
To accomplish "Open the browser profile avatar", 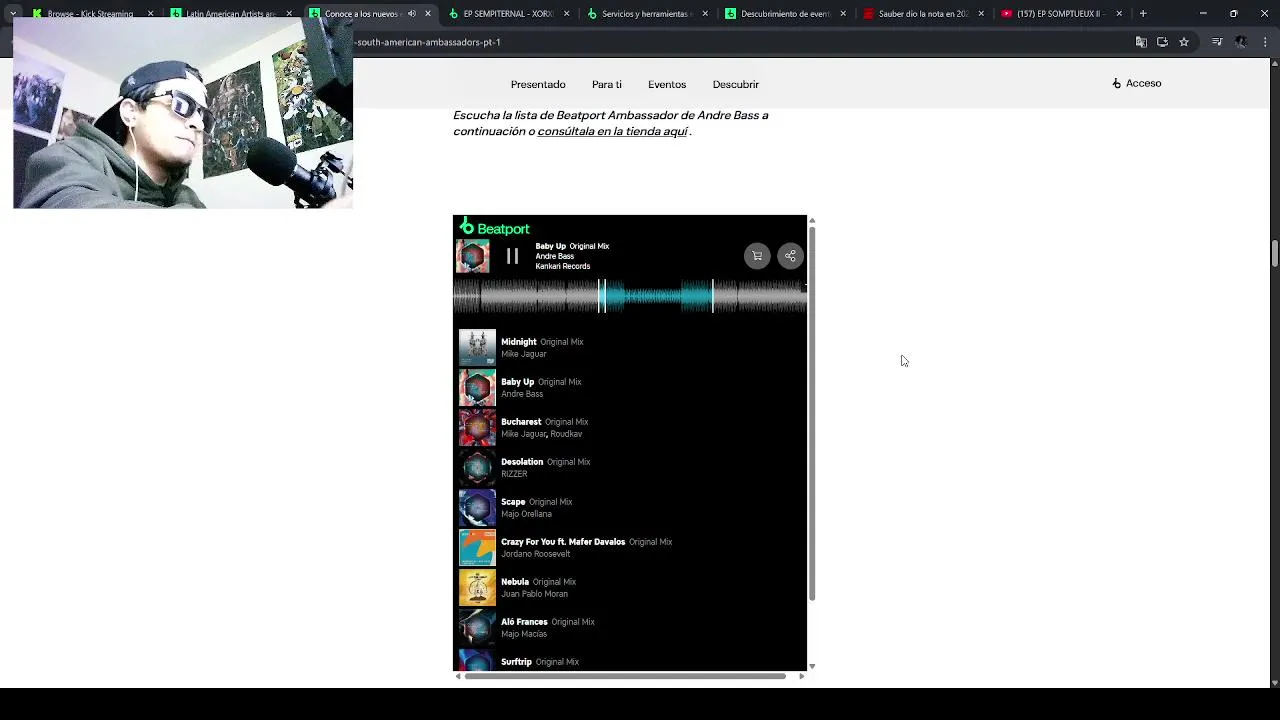I will (1241, 42).
